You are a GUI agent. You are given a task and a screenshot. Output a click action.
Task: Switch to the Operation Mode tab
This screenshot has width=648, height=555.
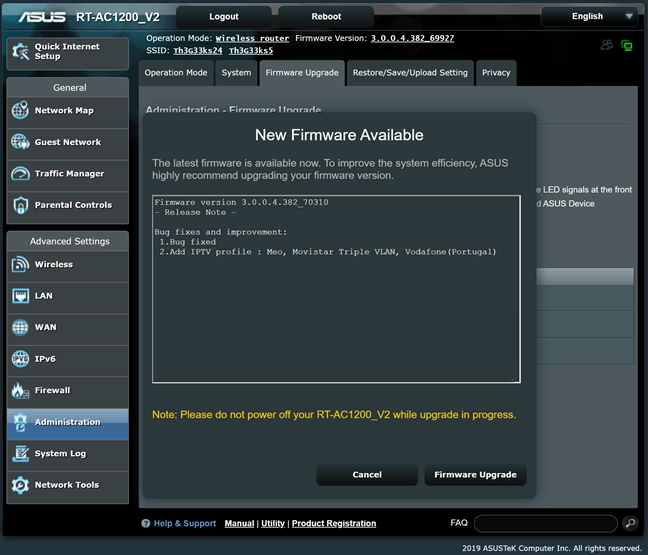coord(176,73)
